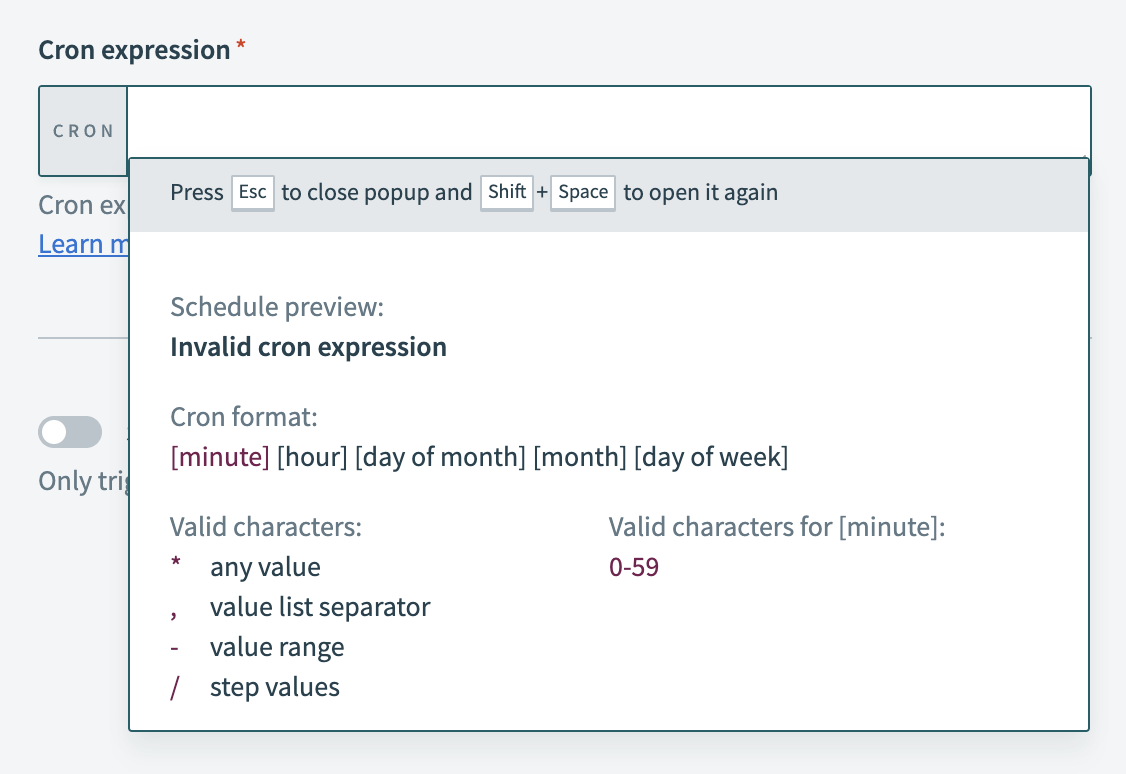Click the CRON badge on the input
Image resolution: width=1126 pixels, height=774 pixels.
pos(83,131)
